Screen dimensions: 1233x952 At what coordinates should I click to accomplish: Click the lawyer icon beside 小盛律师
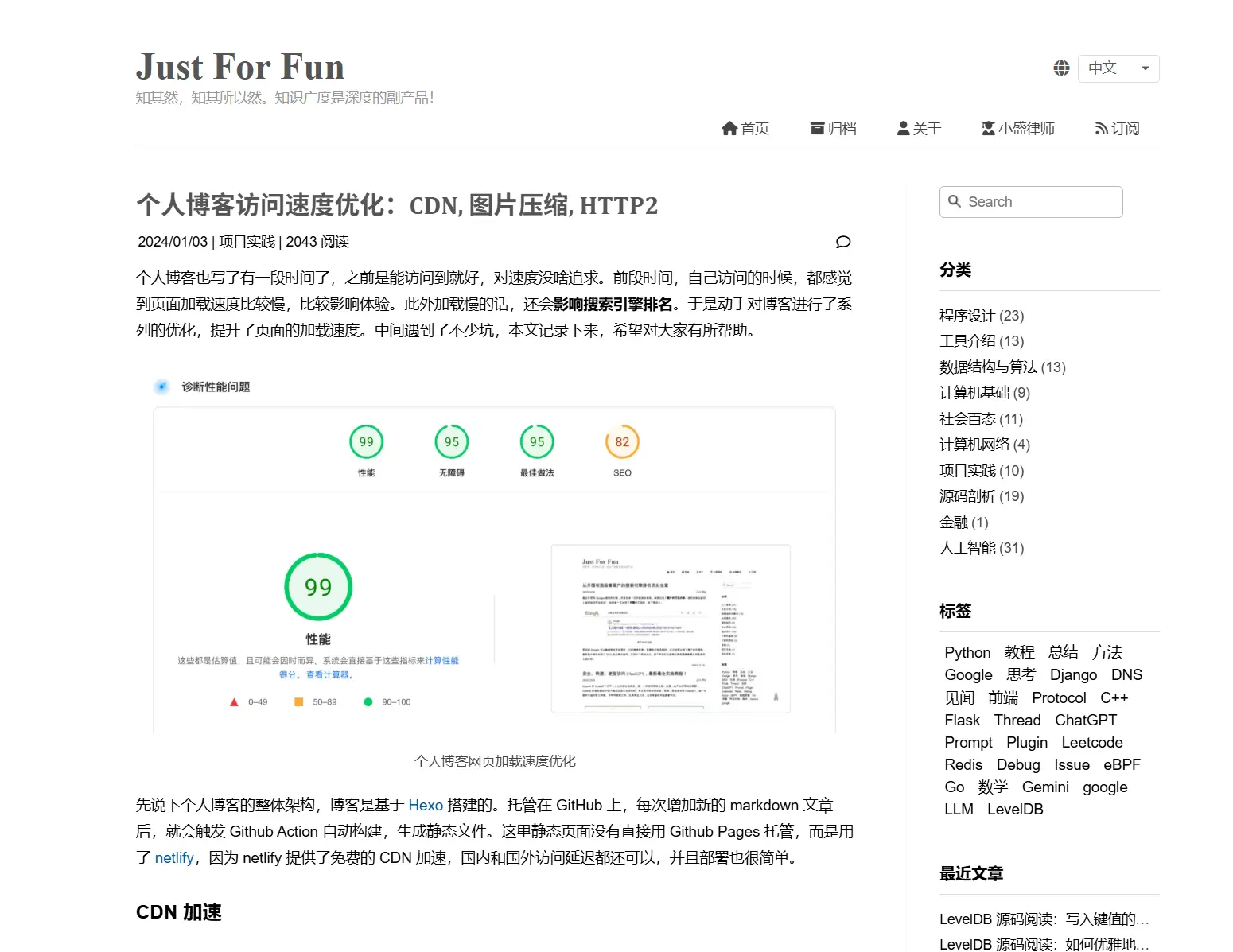pos(988,129)
